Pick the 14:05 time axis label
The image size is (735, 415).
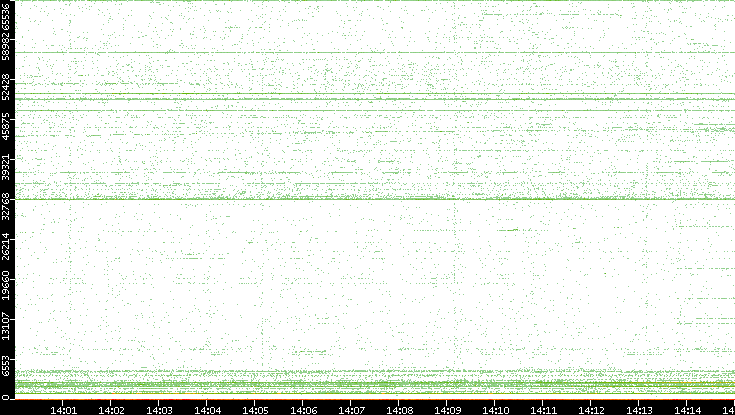(255, 411)
